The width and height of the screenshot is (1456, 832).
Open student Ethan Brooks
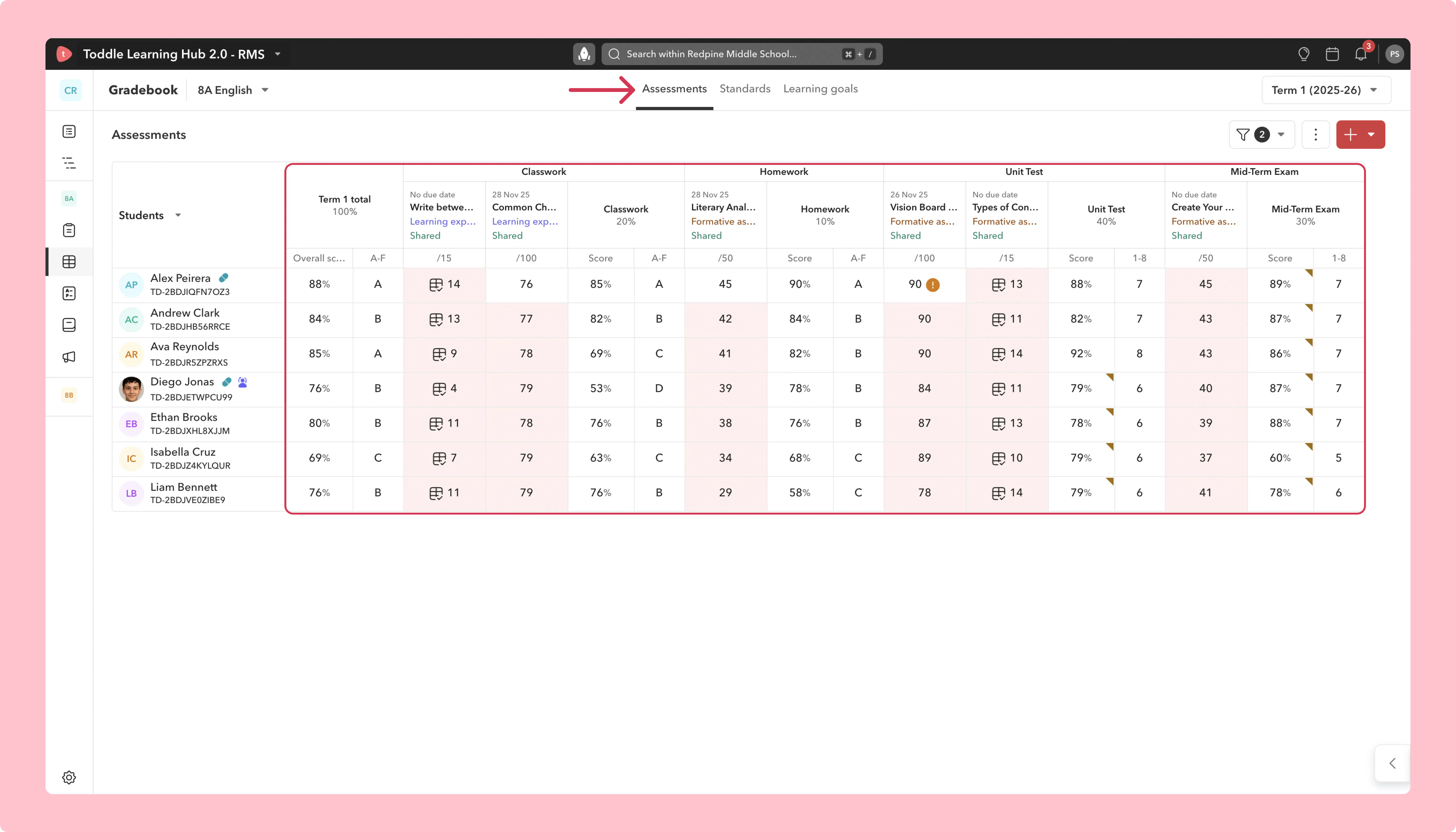pyautogui.click(x=183, y=417)
